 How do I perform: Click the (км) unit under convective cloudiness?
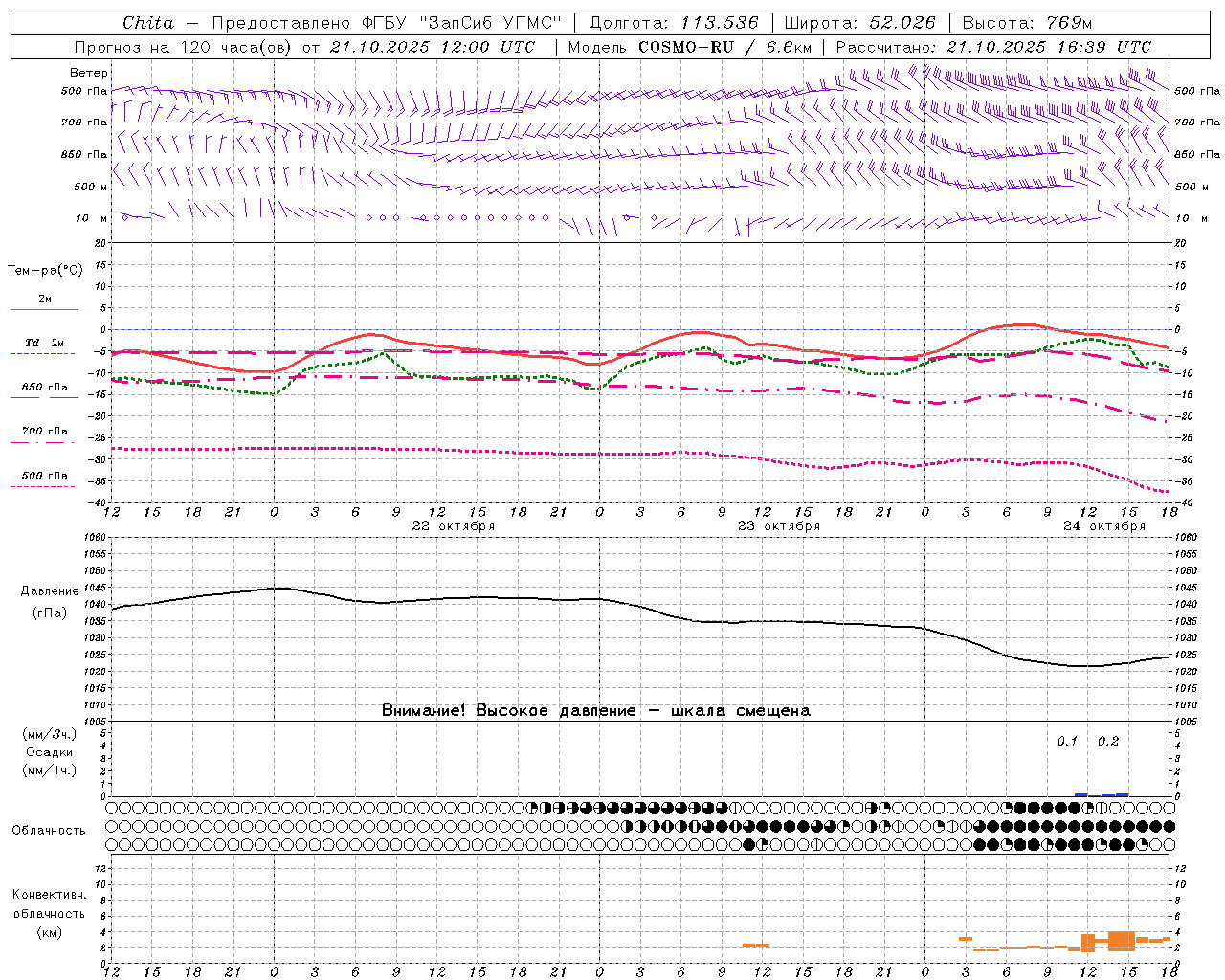[50, 932]
